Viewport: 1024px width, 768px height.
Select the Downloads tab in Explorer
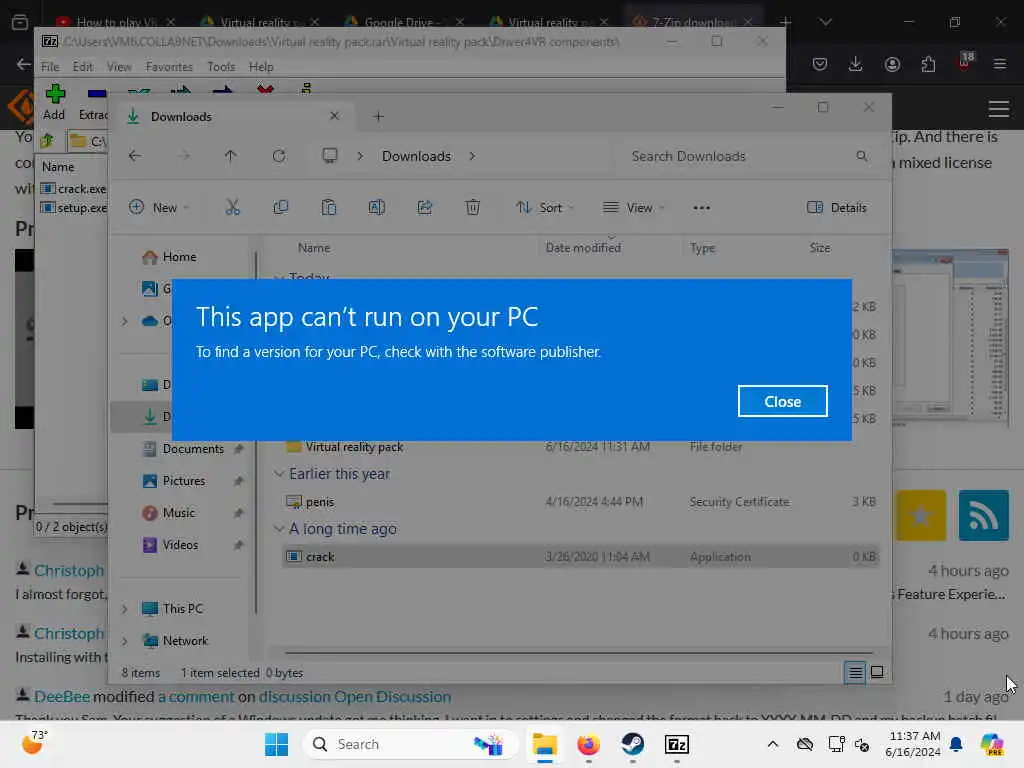tap(233, 117)
